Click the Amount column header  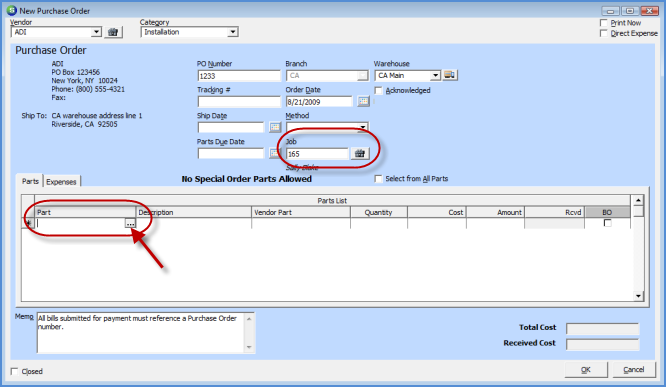pyautogui.click(x=495, y=212)
